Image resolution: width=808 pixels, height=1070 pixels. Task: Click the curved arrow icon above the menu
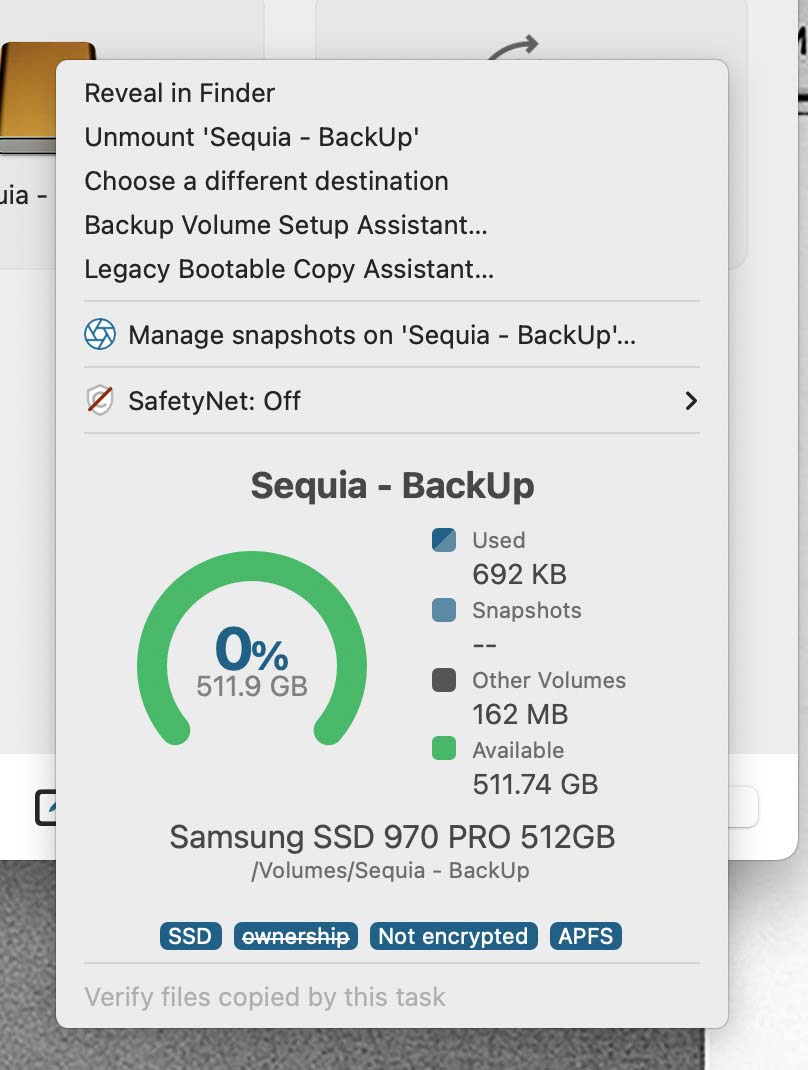(x=515, y=47)
